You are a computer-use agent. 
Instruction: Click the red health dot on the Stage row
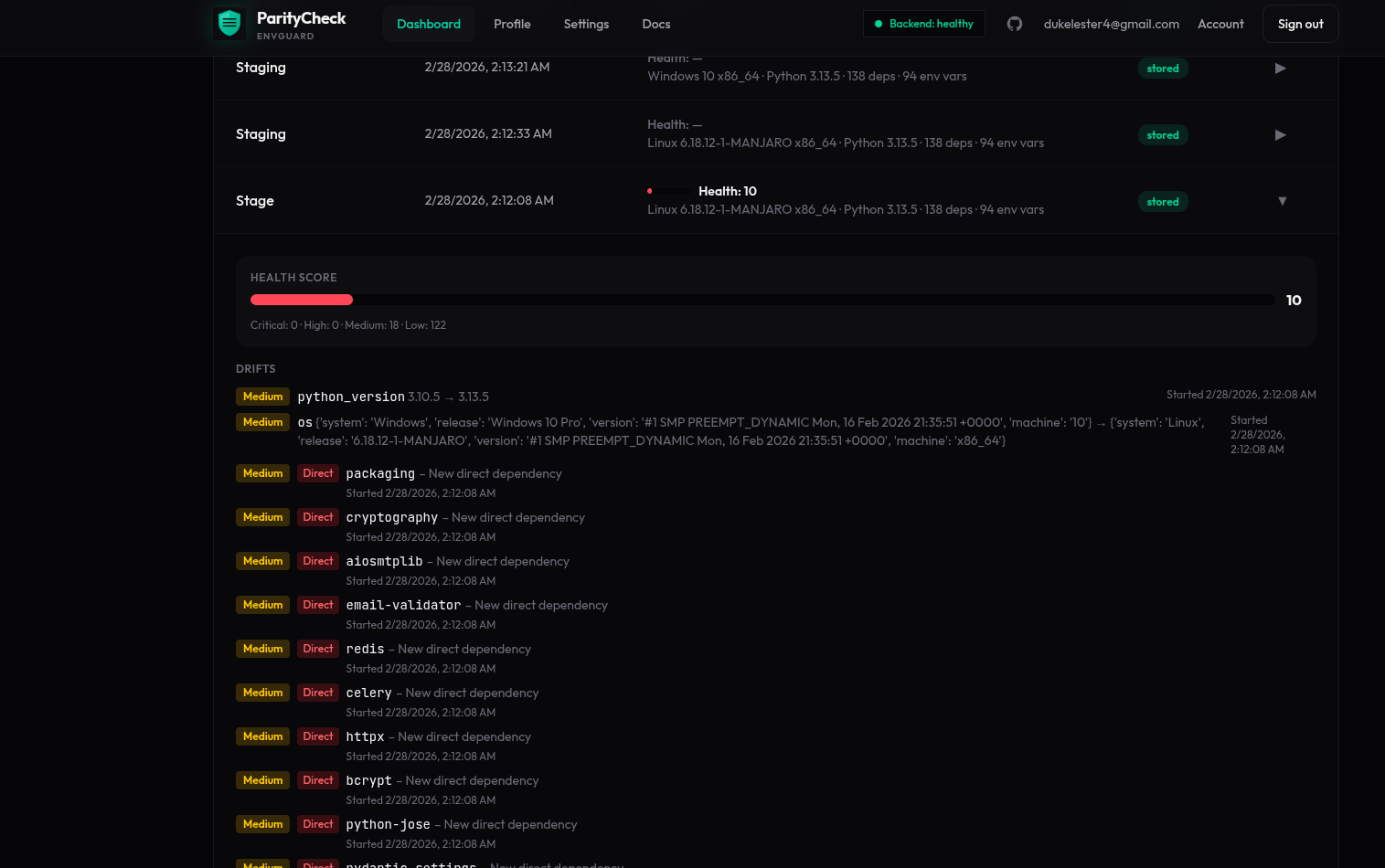click(x=650, y=191)
